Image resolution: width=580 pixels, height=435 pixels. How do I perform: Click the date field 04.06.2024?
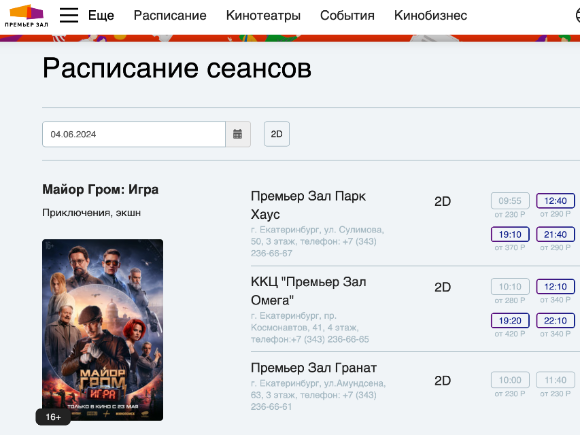coord(134,134)
